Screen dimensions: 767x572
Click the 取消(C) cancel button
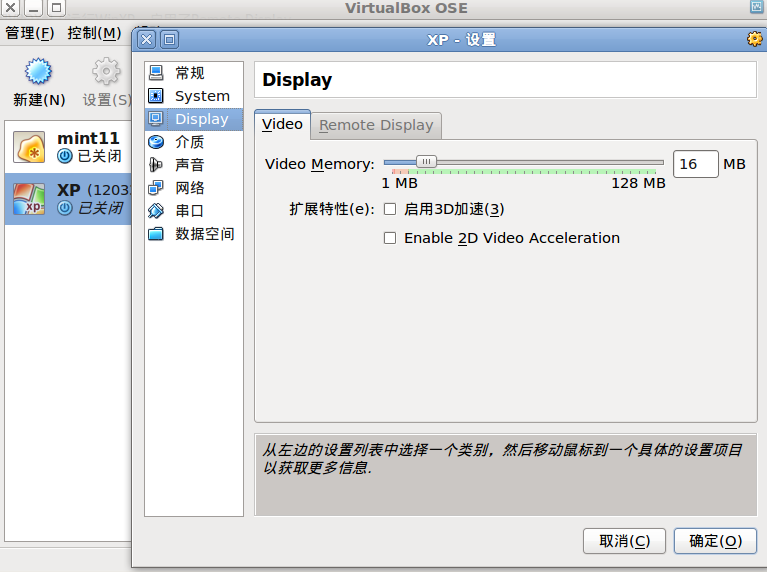coord(624,541)
